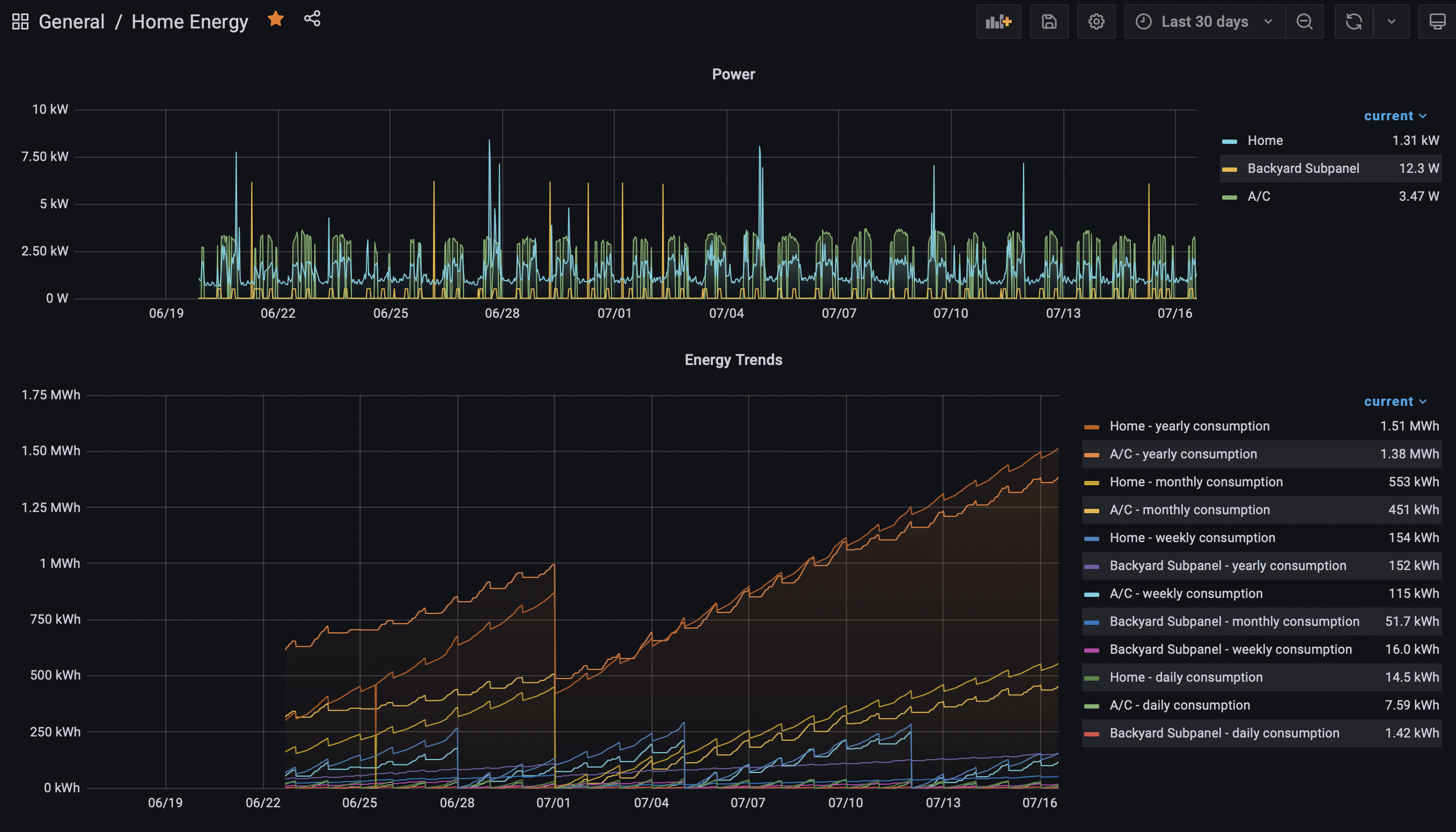Select Home - daily consumption legend entry
The height and width of the screenshot is (832, 1456).
tap(1186, 678)
